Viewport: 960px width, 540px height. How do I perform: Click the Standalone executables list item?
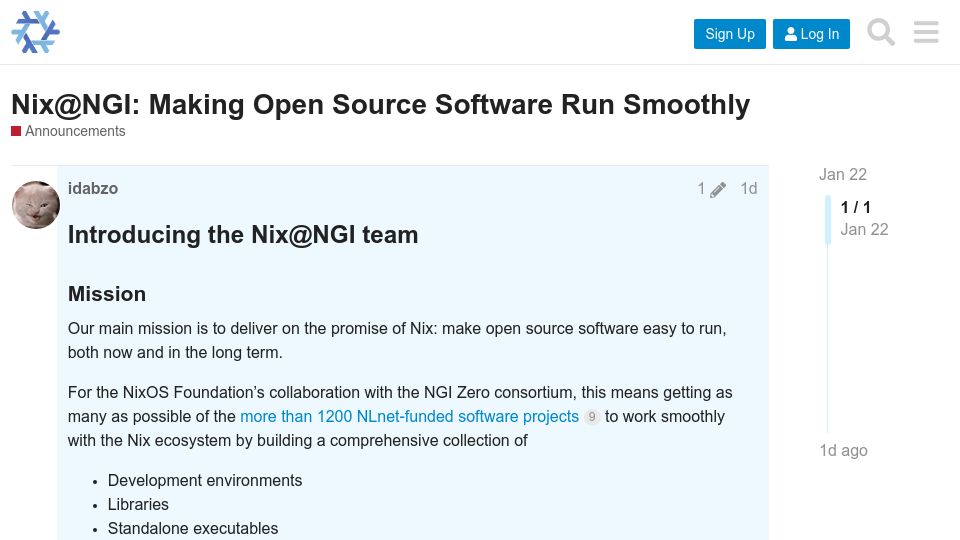pyautogui.click(x=193, y=528)
